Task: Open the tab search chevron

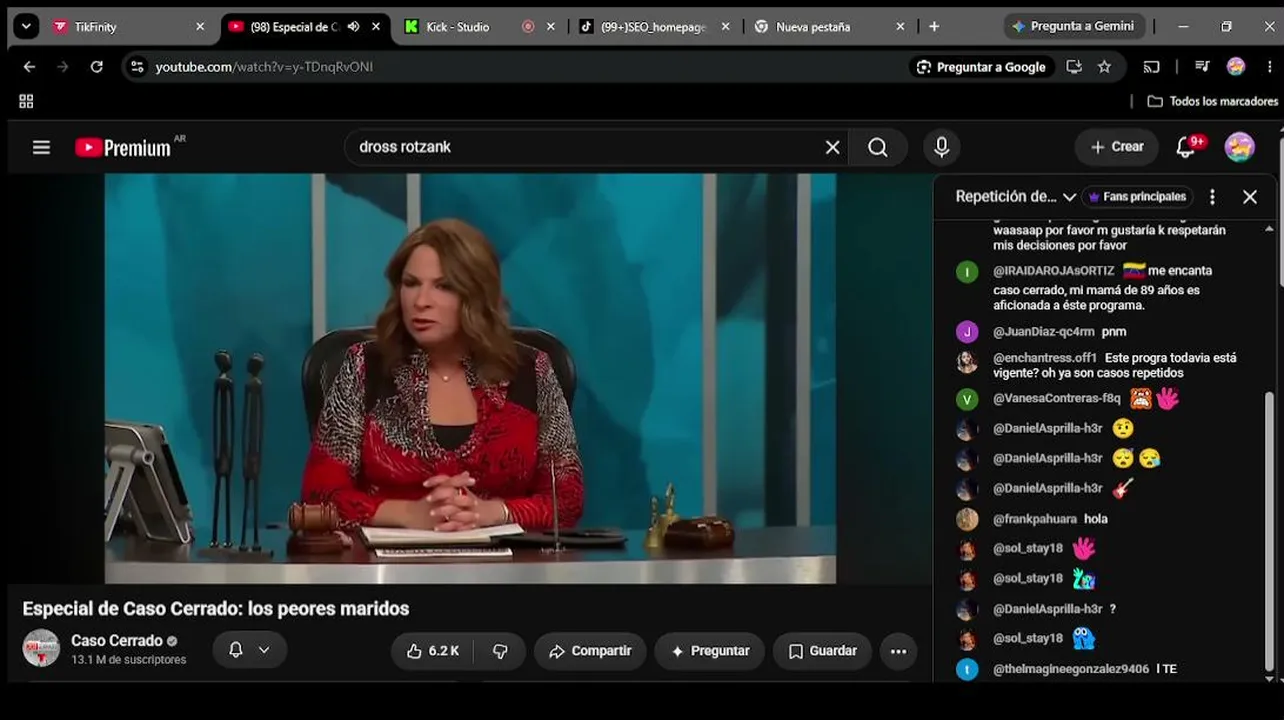Action: pyautogui.click(x=27, y=27)
